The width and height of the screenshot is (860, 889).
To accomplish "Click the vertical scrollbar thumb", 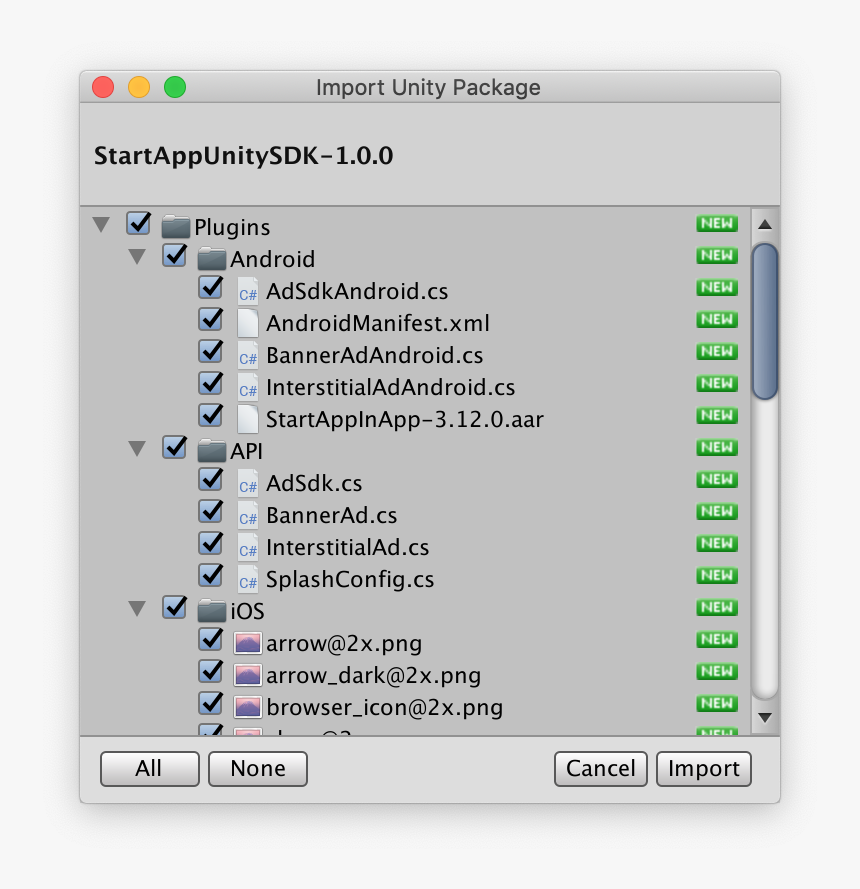I will (x=765, y=321).
